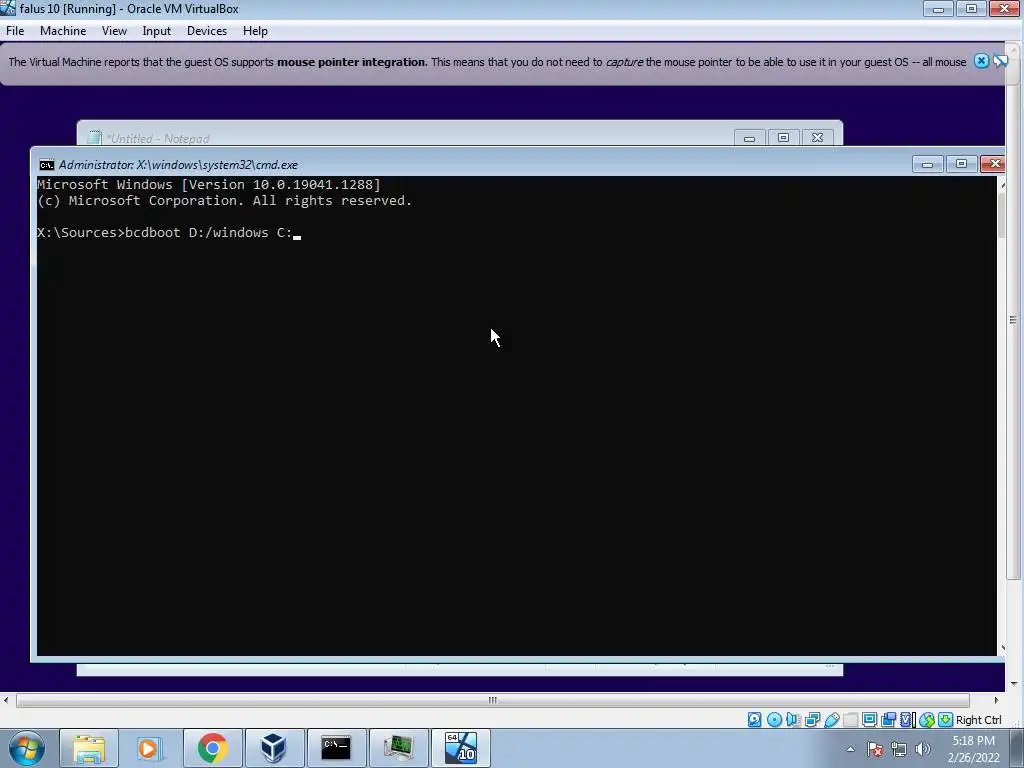Open the Action Center flag icon

click(875, 749)
